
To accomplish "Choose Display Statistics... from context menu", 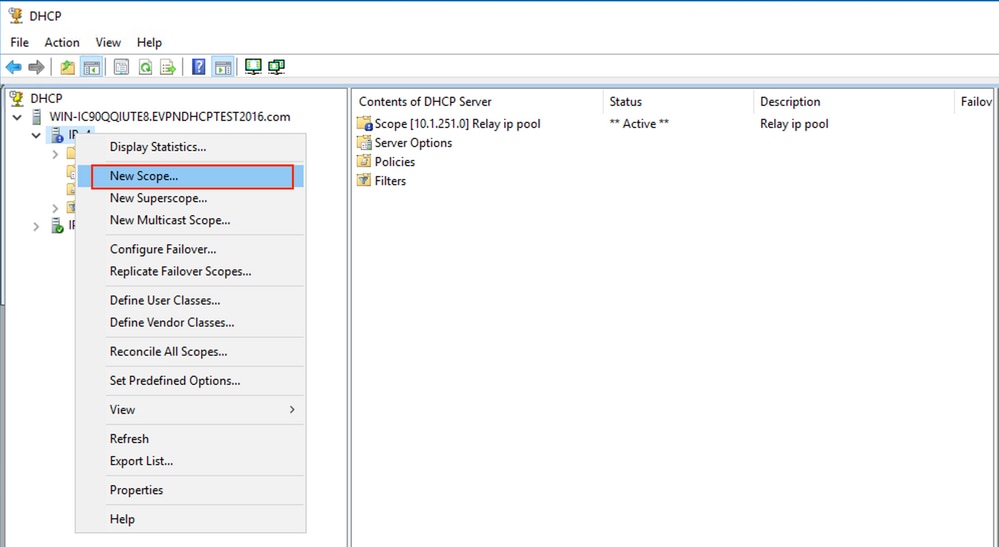I will click(x=190, y=147).
